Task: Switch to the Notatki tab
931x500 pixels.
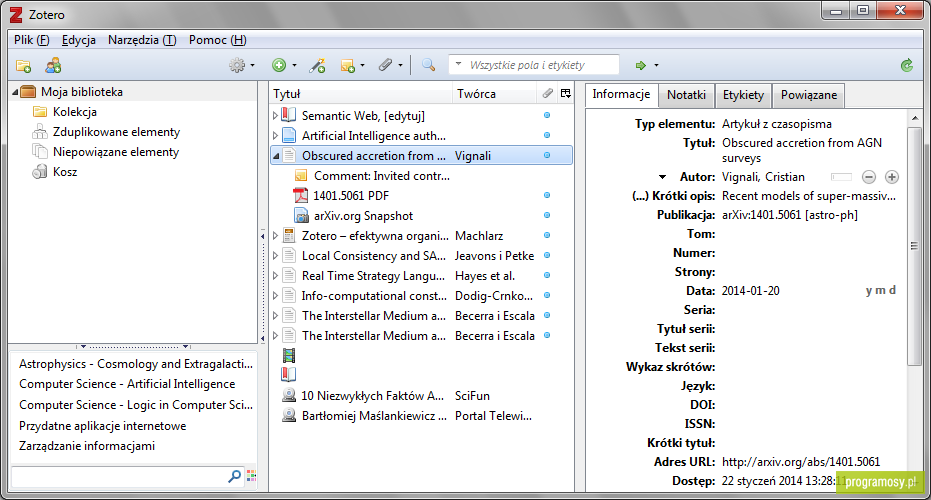Action: click(686, 95)
